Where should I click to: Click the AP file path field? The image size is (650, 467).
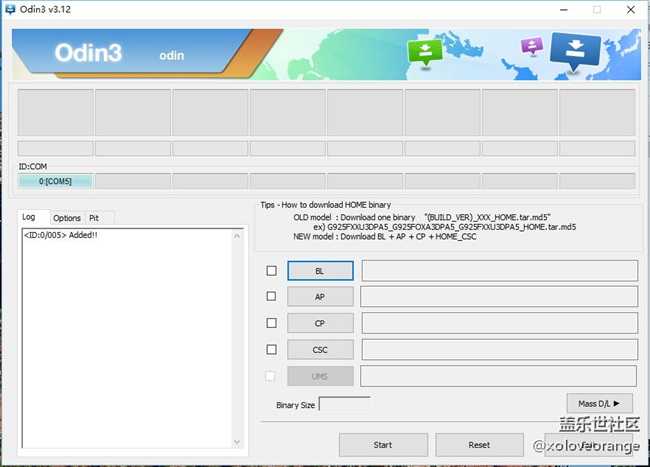[x=499, y=296]
